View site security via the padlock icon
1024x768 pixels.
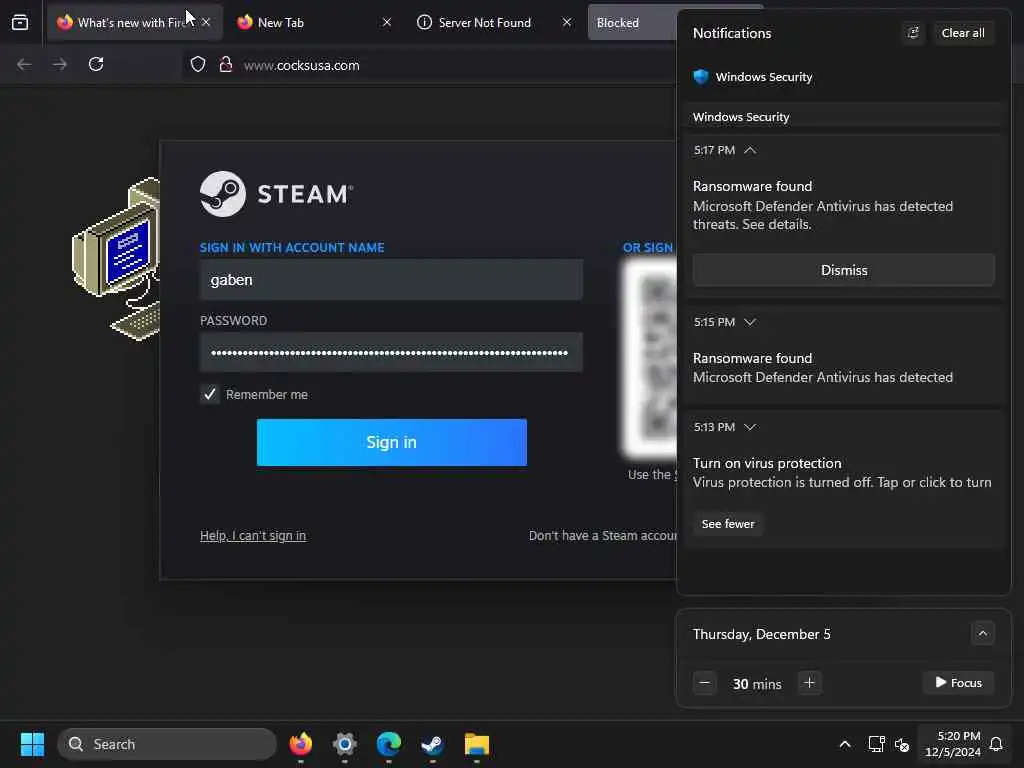tap(226, 65)
